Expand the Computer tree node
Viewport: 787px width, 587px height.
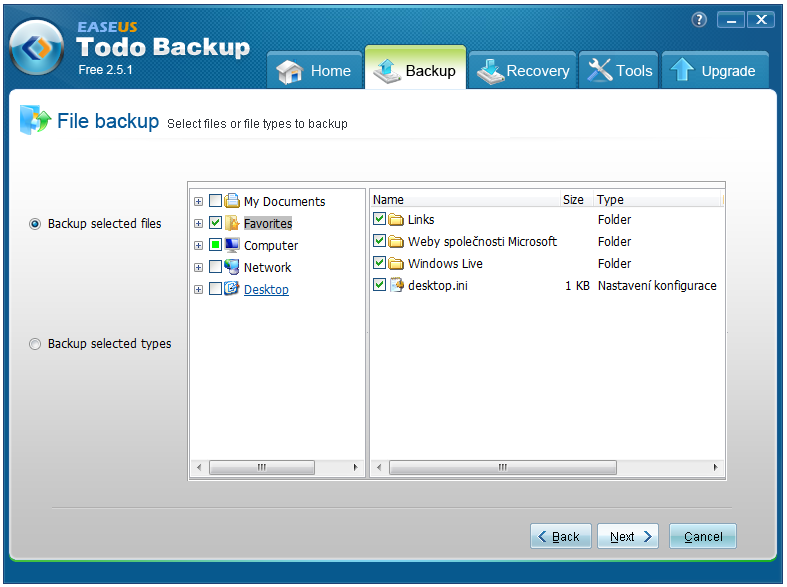pos(198,246)
